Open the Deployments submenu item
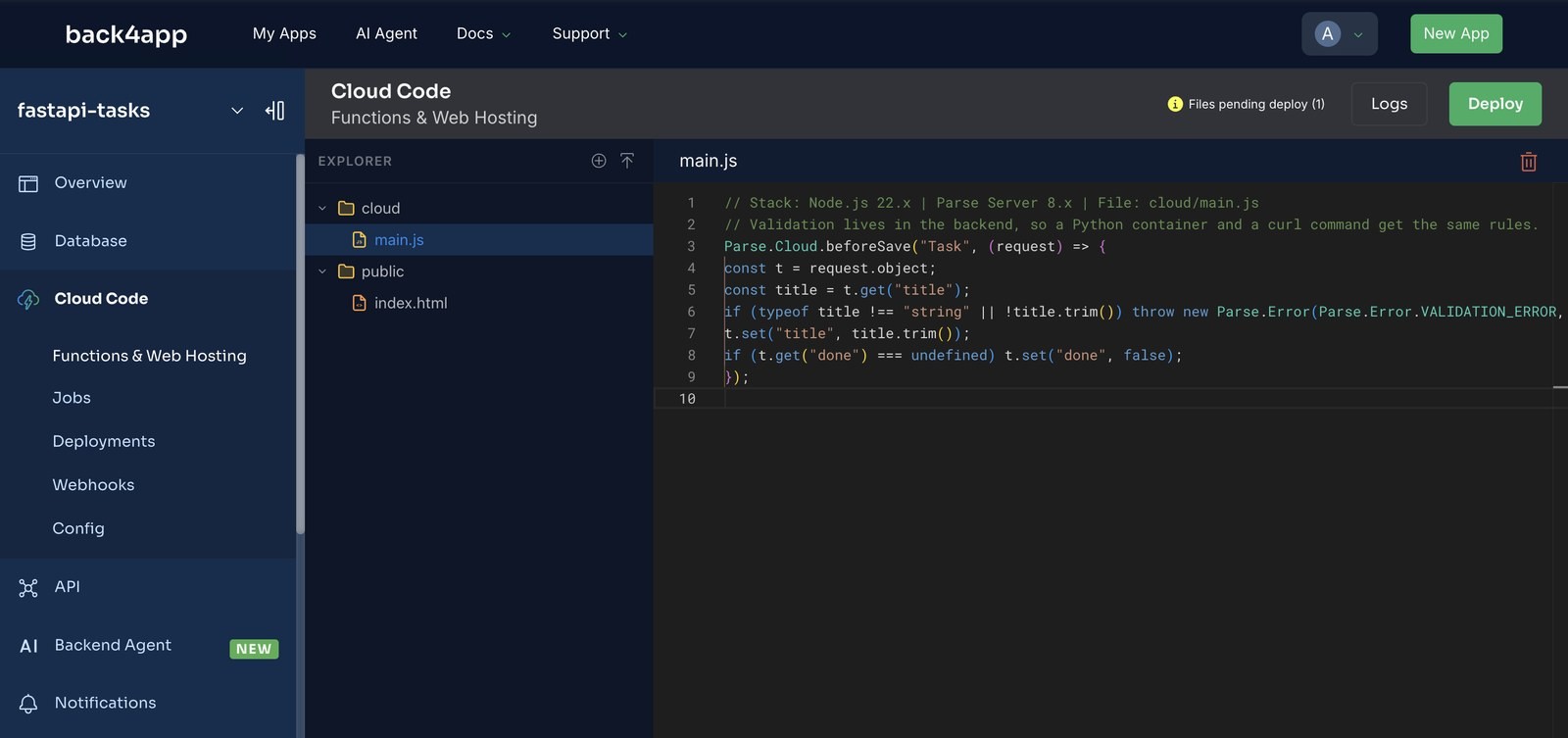This screenshot has width=1568, height=738. coord(104,442)
